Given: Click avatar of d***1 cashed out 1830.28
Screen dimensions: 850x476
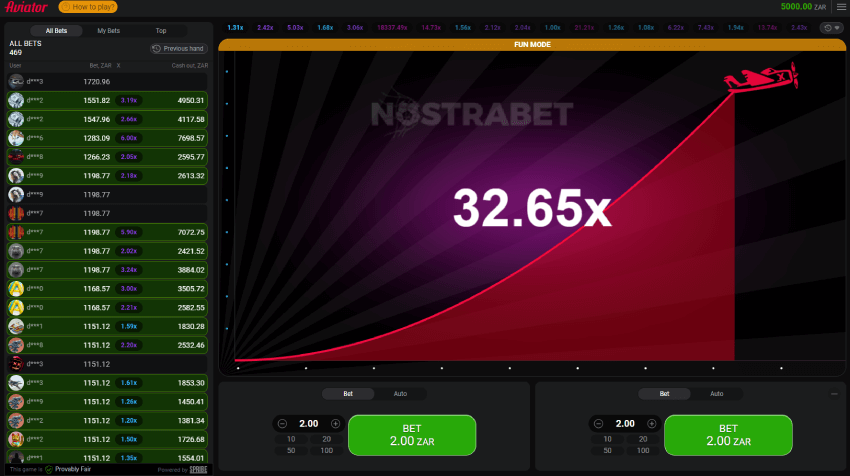Looking at the screenshot, I should tap(16, 326).
